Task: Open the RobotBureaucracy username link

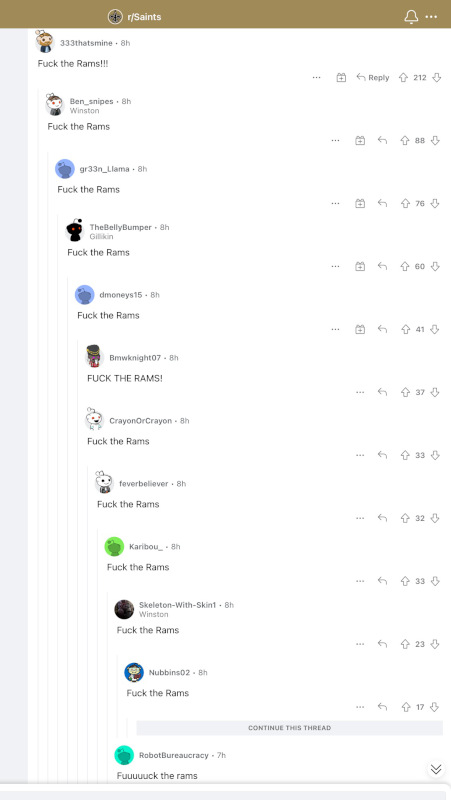Action: pyautogui.click(x=173, y=755)
